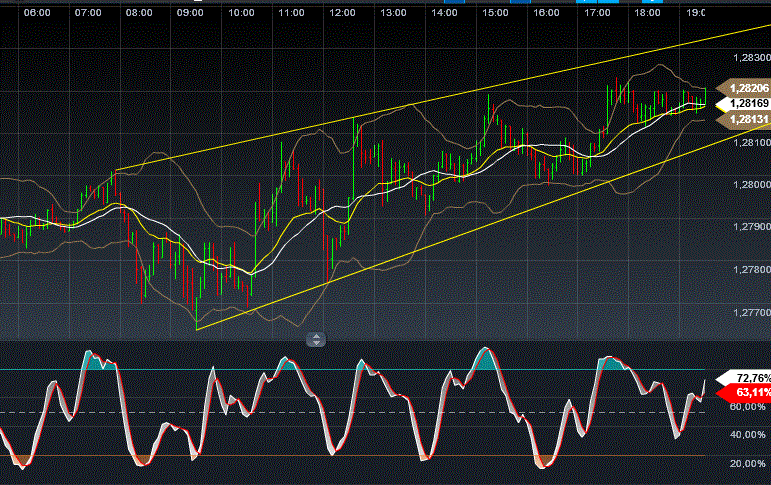Click the panel divider arrows handle
Screen dimensions: 771x485
[316, 339]
